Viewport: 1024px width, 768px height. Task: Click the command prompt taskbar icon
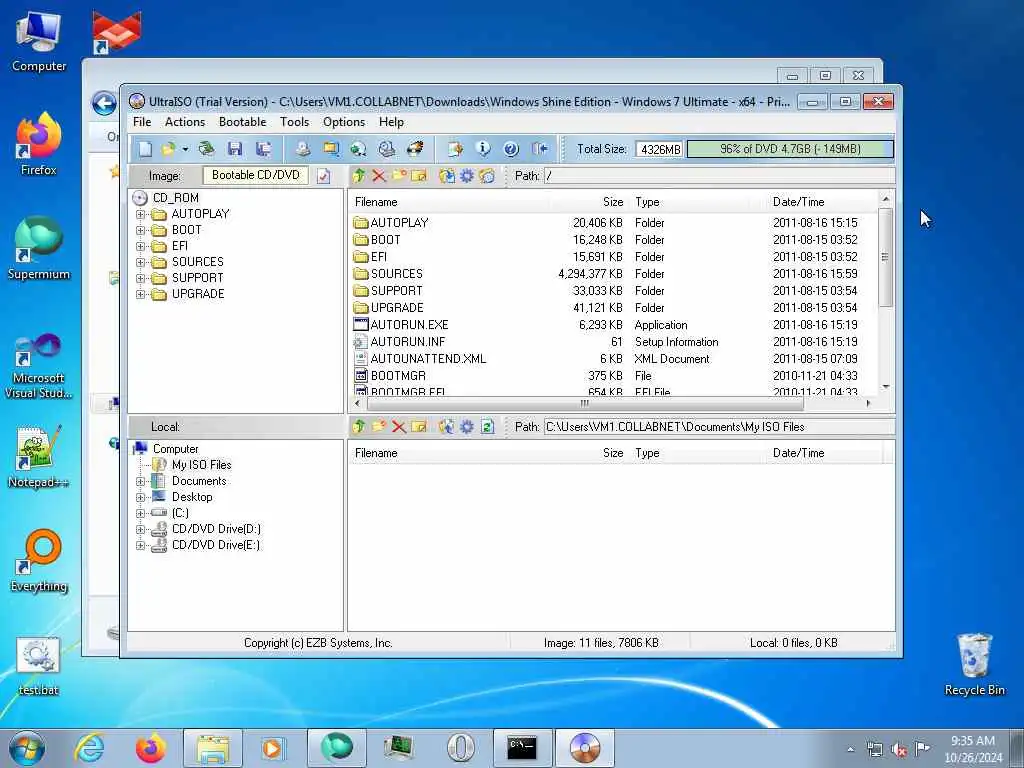pyautogui.click(x=522, y=748)
